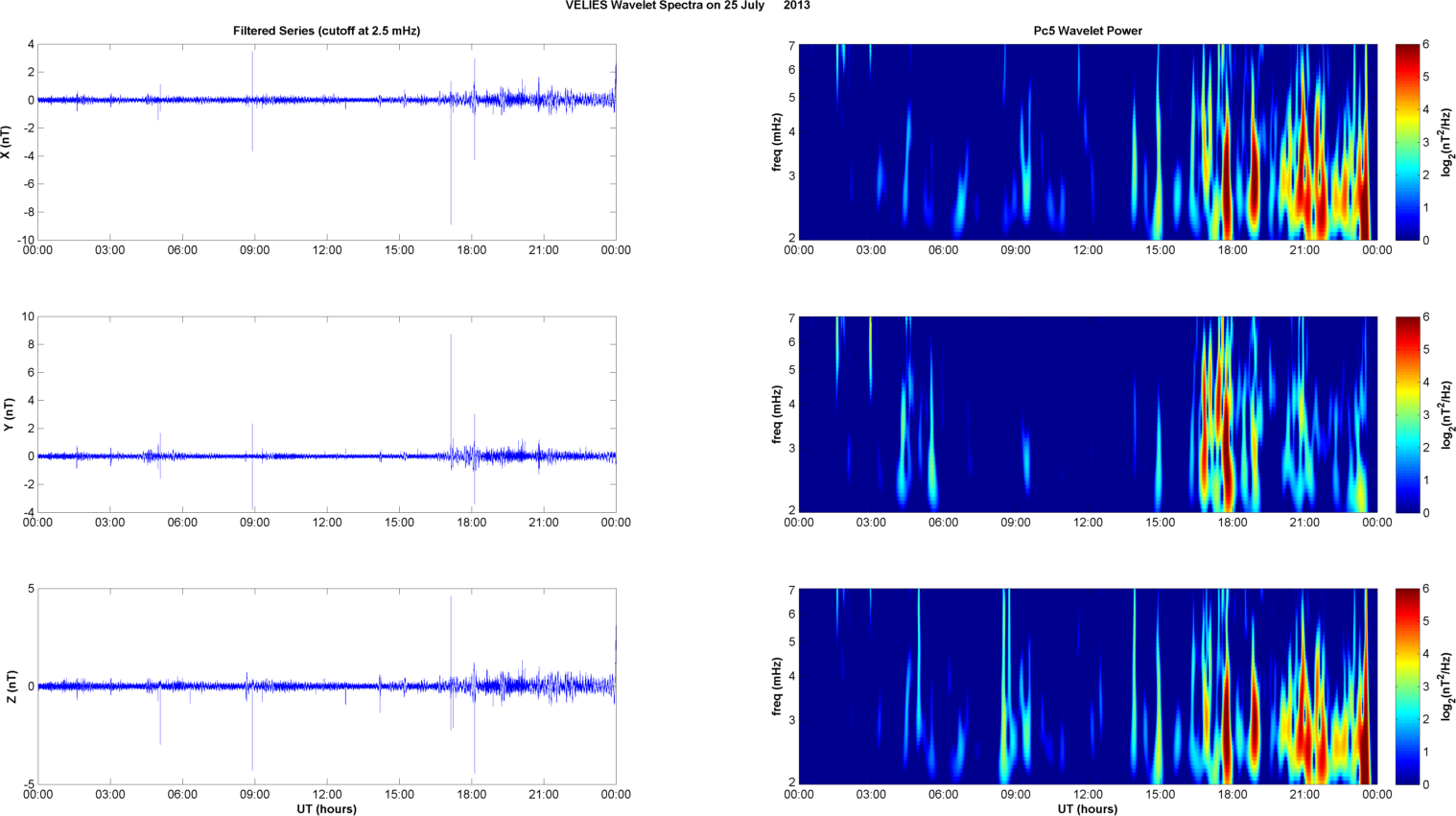
Task: Click the VELIES Wavelet Spectra main title
Action: pyautogui.click(x=688, y=6)
